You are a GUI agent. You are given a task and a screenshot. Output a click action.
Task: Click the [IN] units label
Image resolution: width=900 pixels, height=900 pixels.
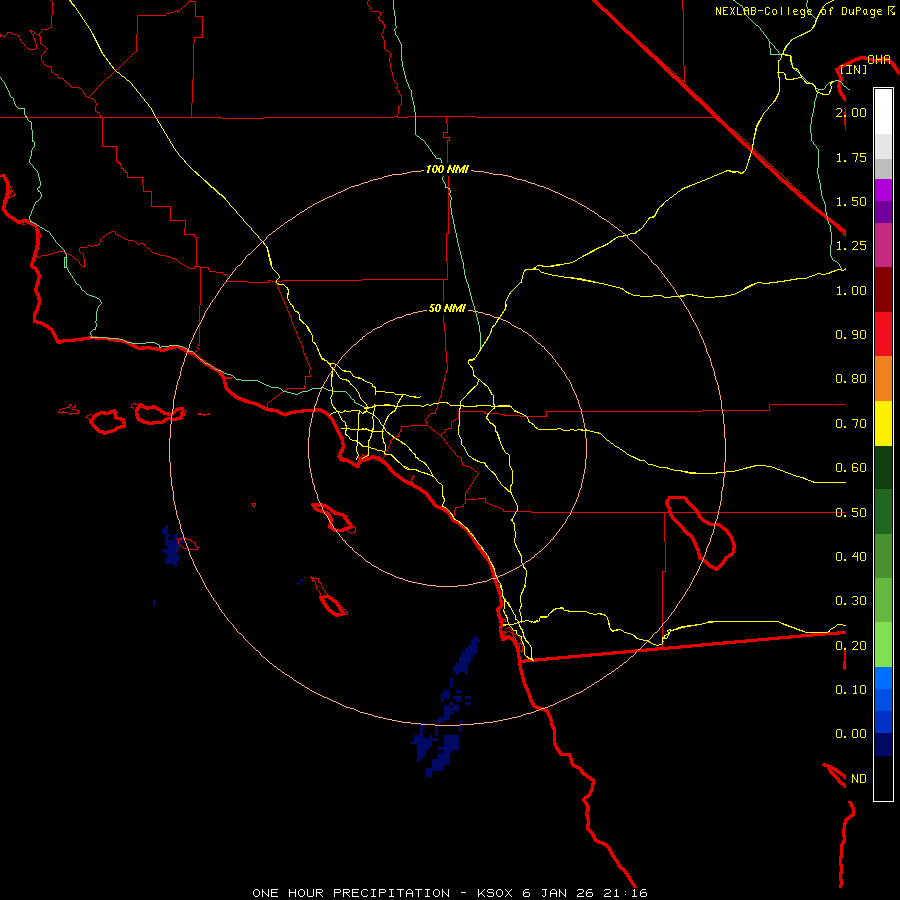click(854, 69)
